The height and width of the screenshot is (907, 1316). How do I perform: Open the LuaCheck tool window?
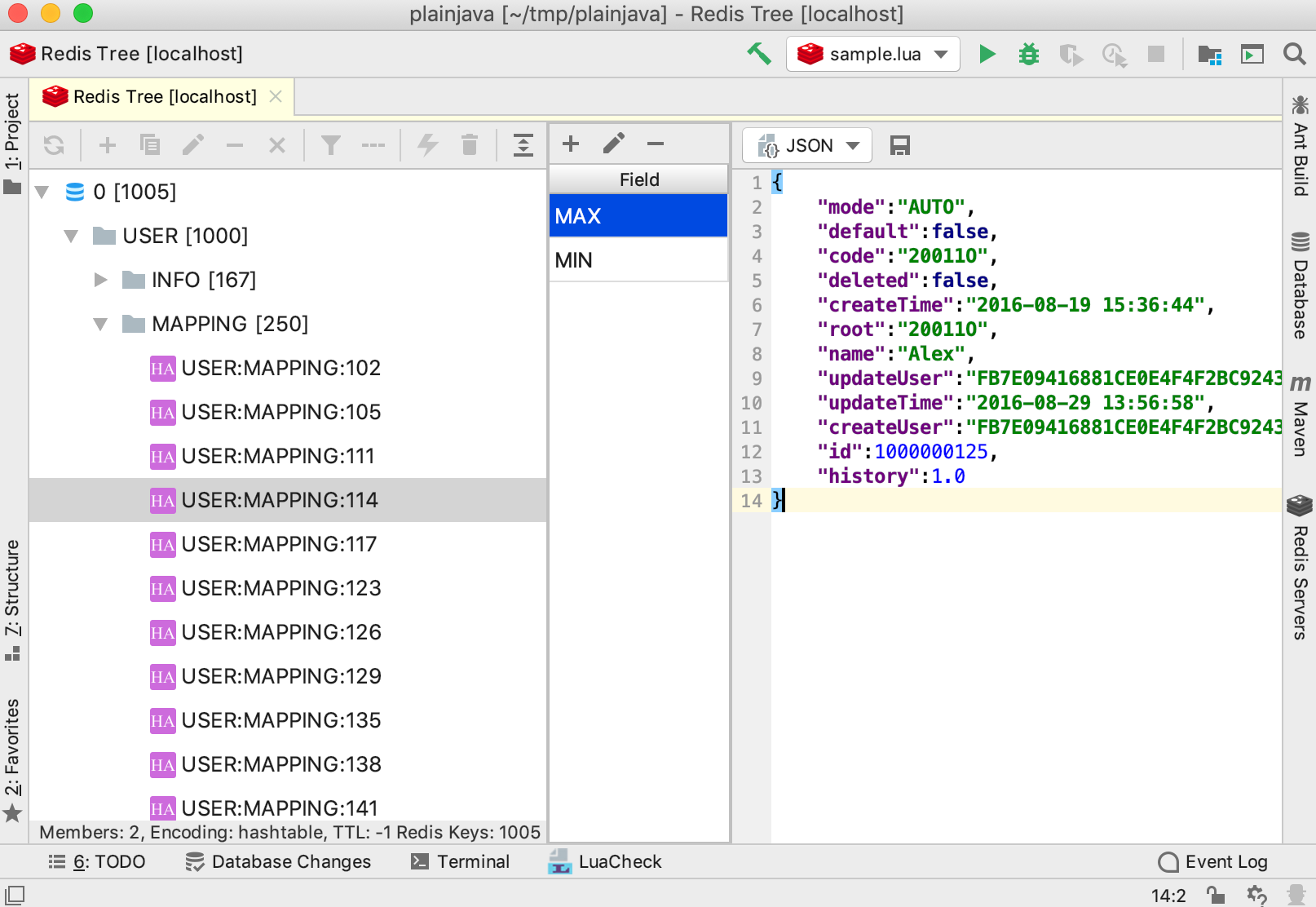pyautogui.click(x=605, y=861)
